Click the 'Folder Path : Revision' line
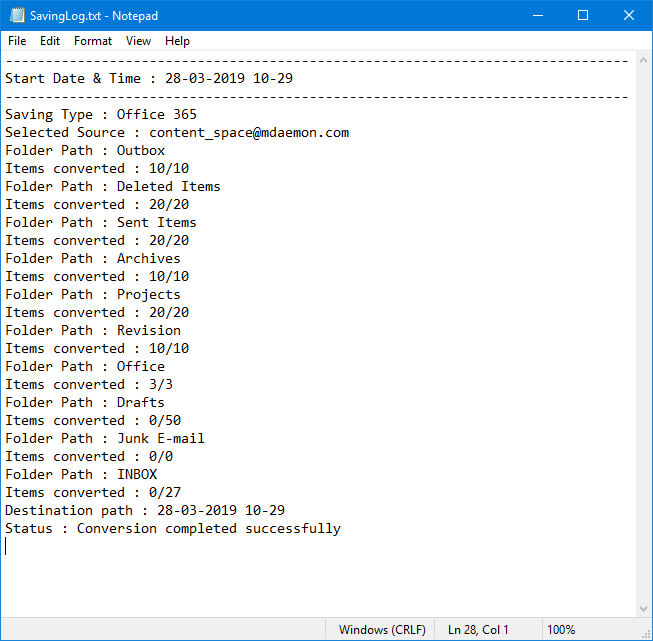653x641 pixels. click(93, 330)
